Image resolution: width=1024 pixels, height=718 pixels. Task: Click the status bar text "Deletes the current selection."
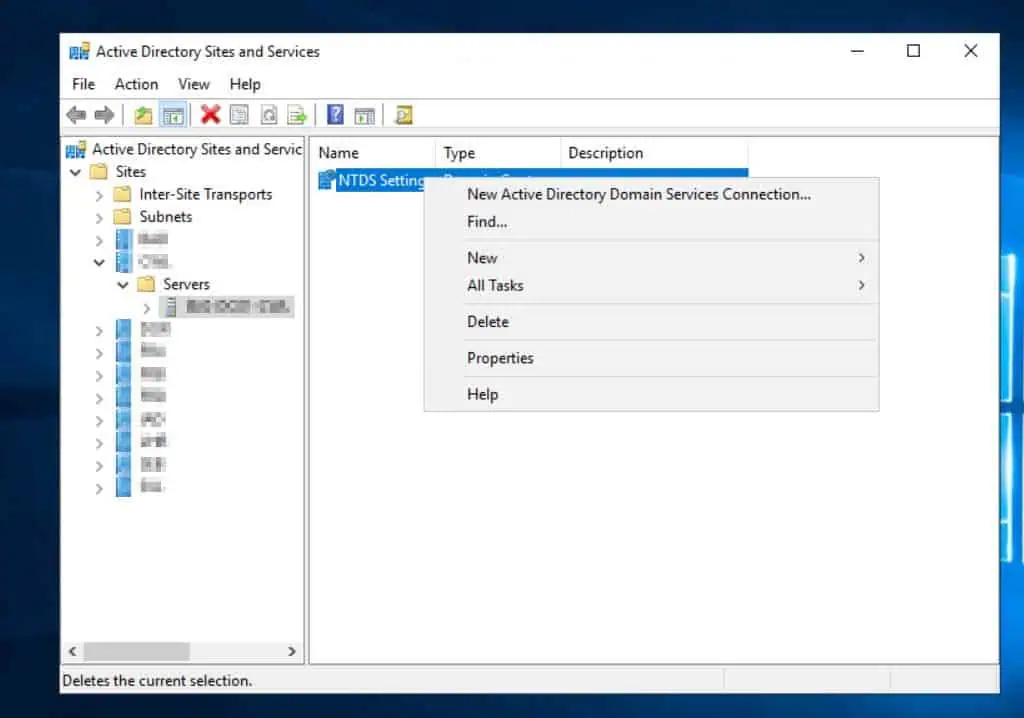157,681
